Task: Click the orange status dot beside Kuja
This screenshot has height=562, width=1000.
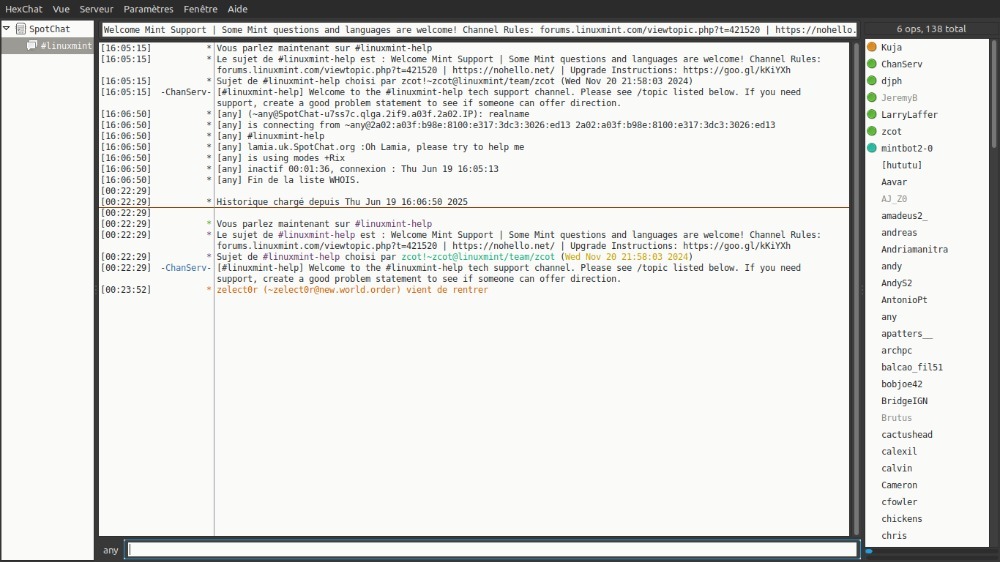Action: pyautogui.click(x=872, y=47)
